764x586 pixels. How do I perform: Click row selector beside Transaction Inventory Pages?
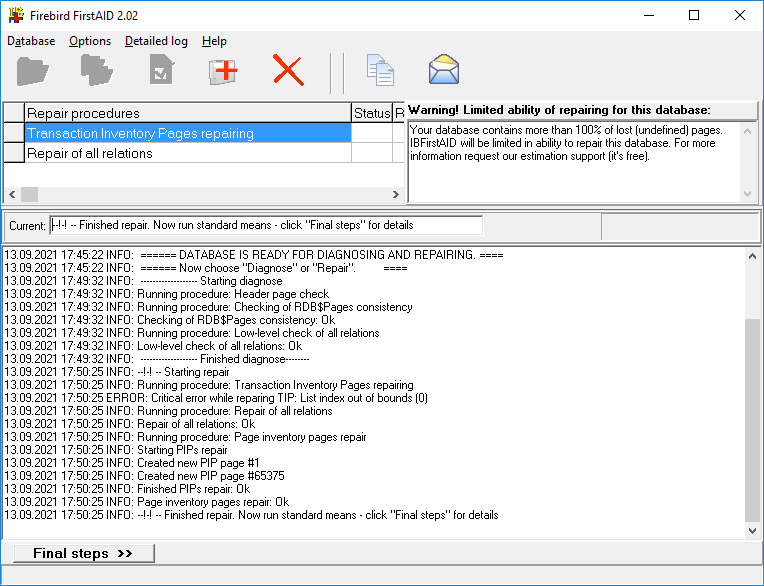(x=14, y=133)
